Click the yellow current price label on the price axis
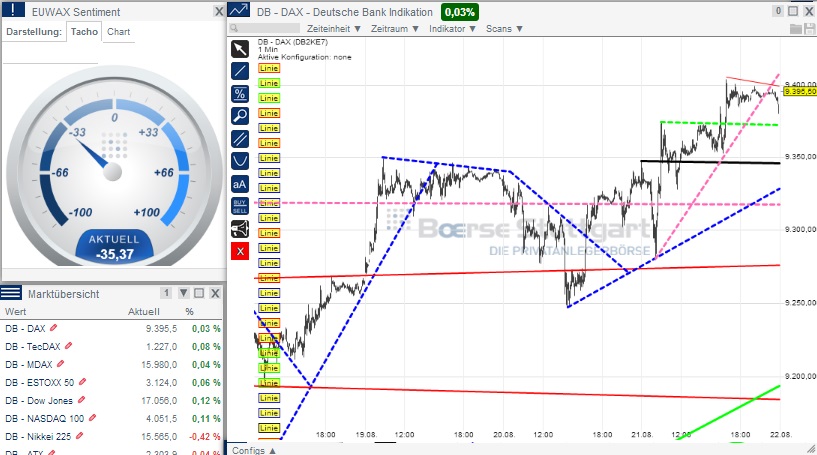 [799, 92]
